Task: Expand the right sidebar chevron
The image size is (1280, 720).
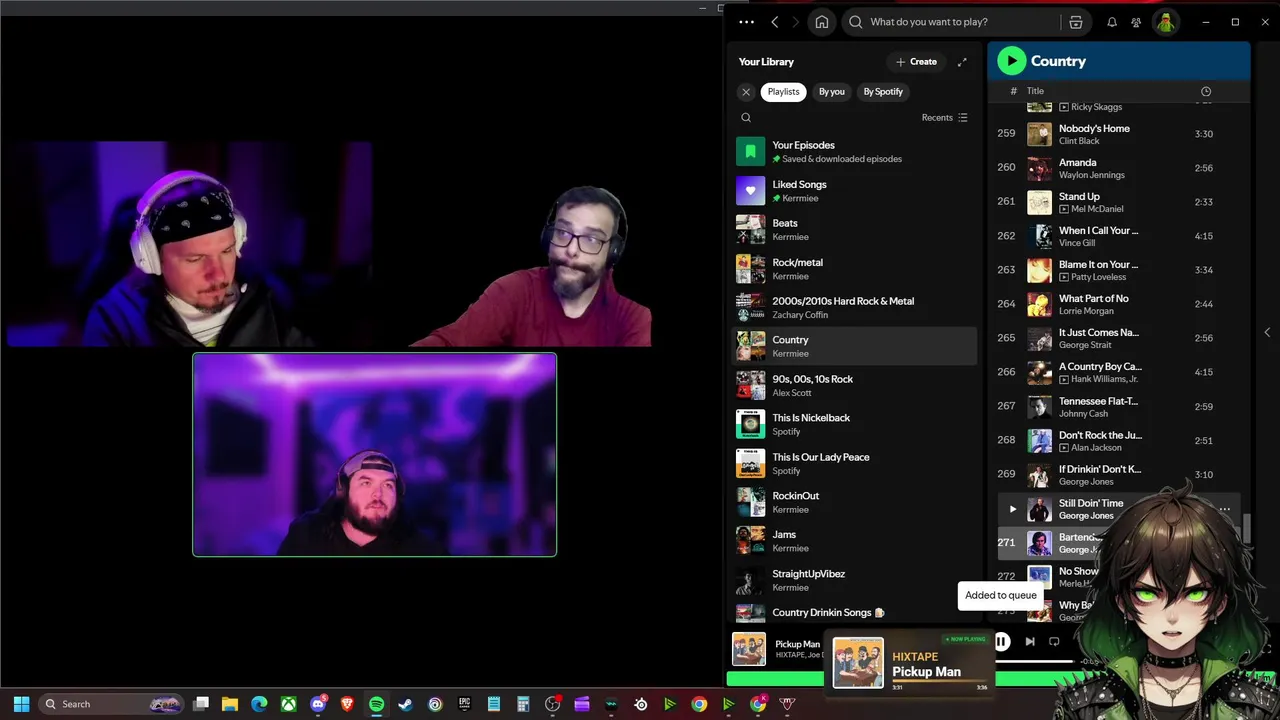Action: [1267, 332]
